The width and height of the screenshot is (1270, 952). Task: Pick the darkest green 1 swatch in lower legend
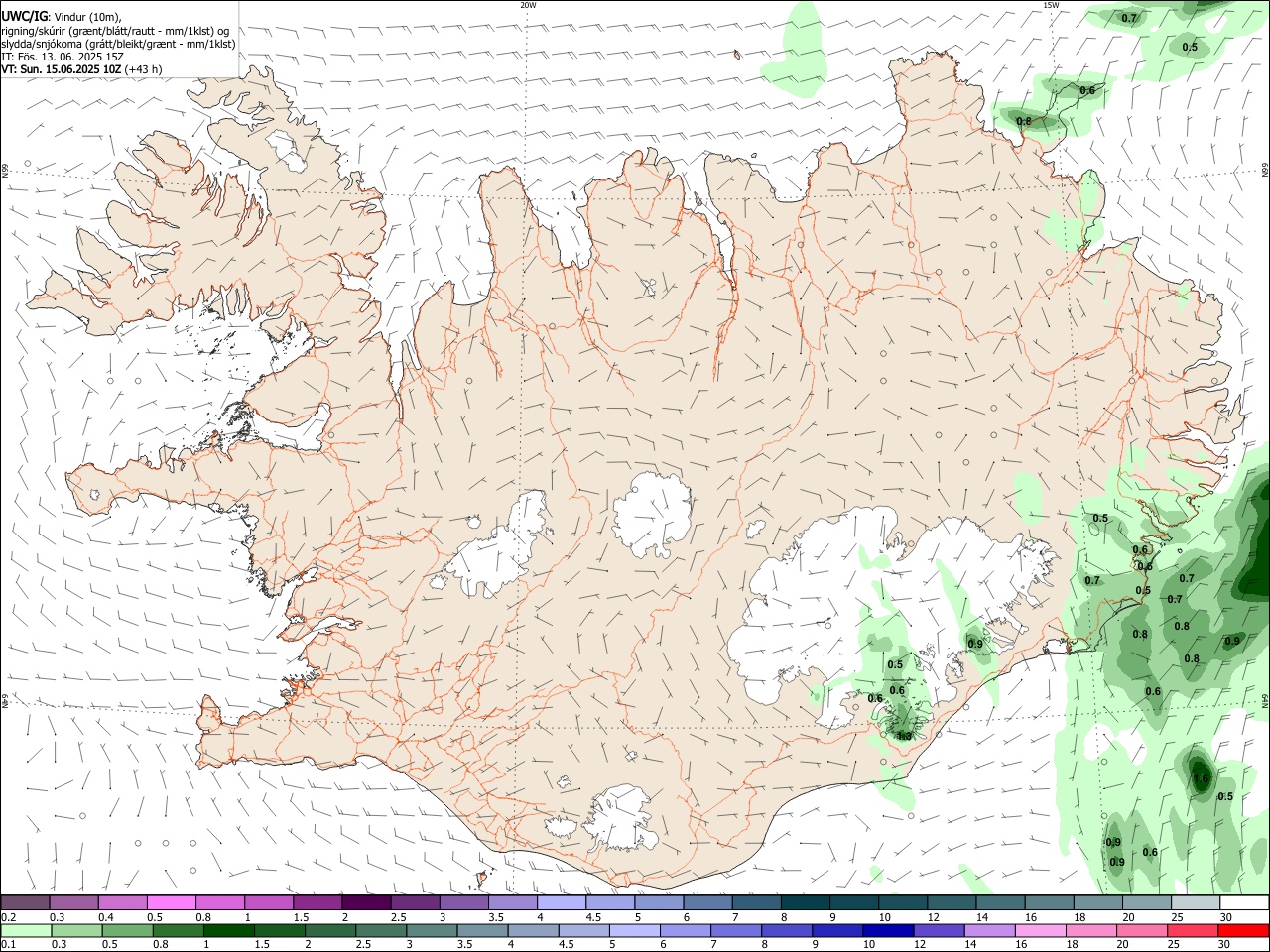228,931
